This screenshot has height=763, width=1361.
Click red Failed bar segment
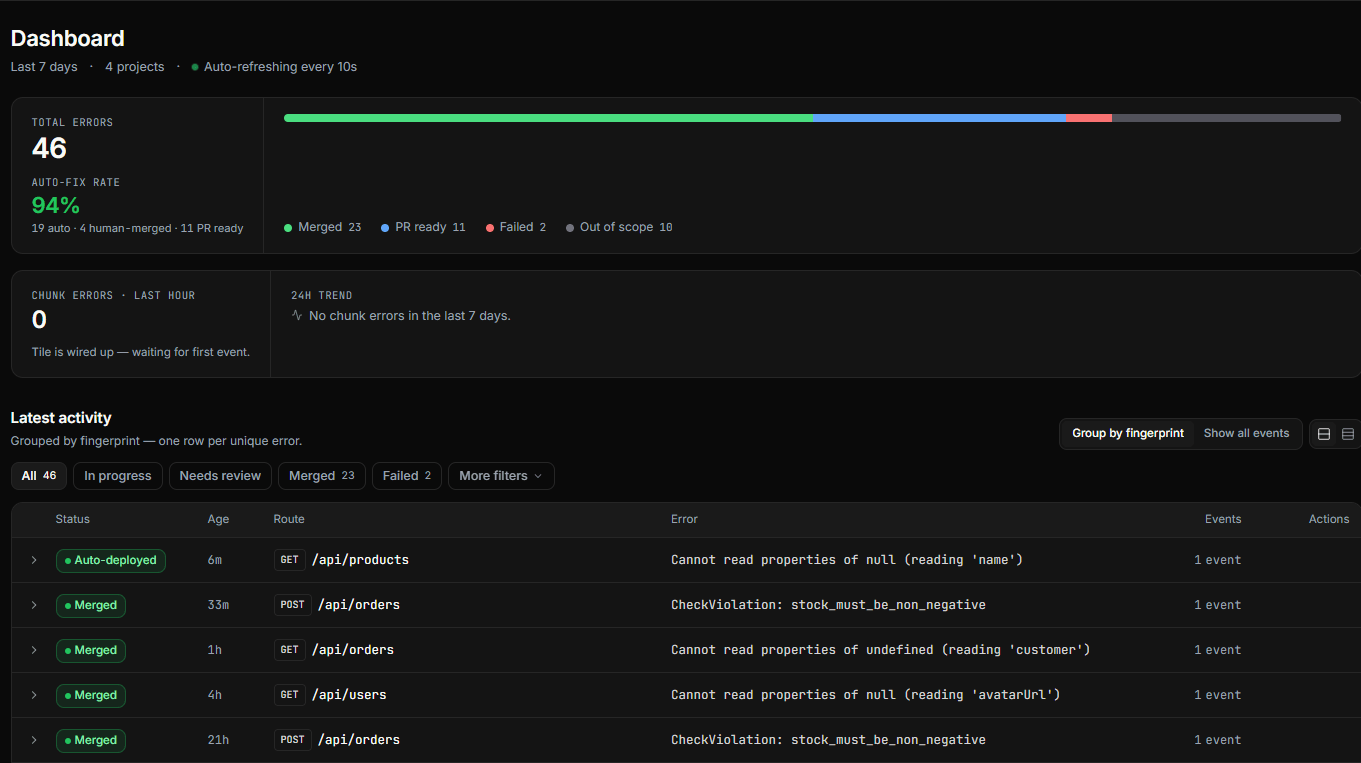[1089, 118]
